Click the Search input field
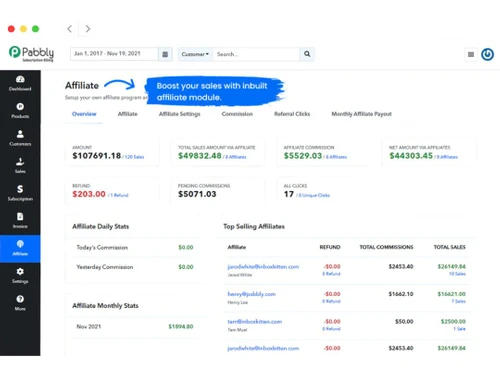 (x=256, y=54)
